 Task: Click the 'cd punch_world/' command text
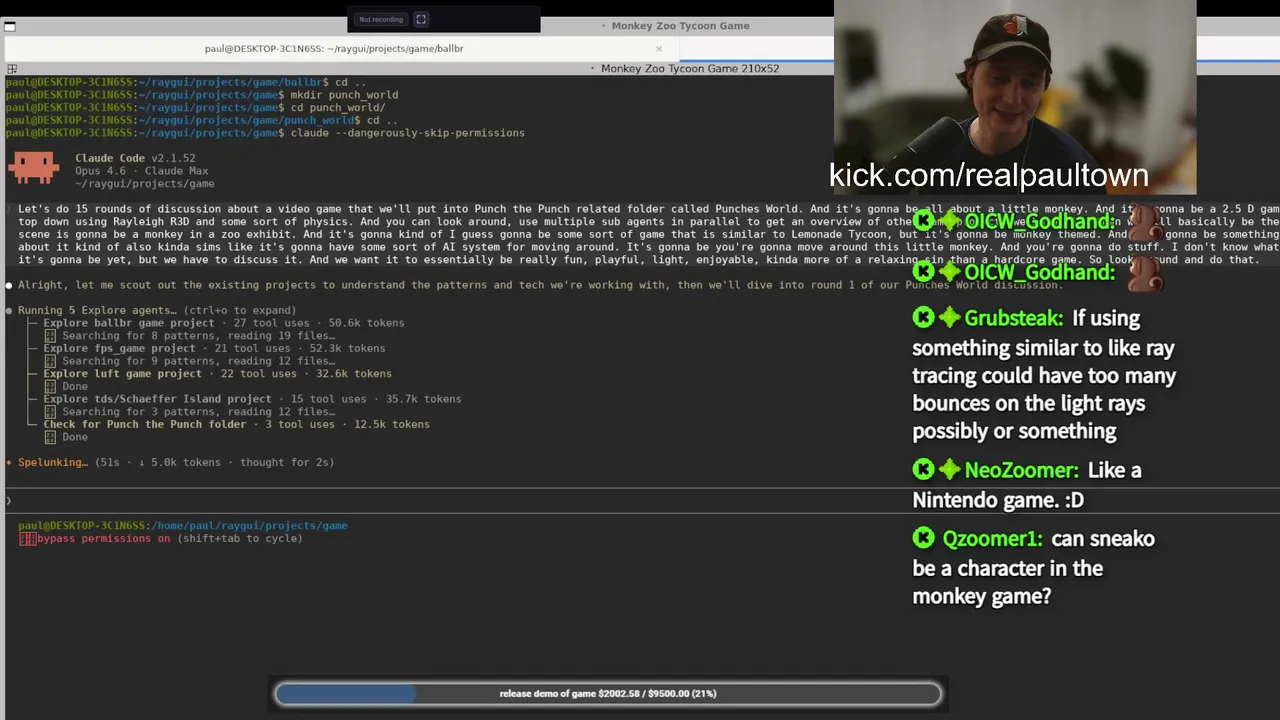pyautogui.click(x=338, y=108)
